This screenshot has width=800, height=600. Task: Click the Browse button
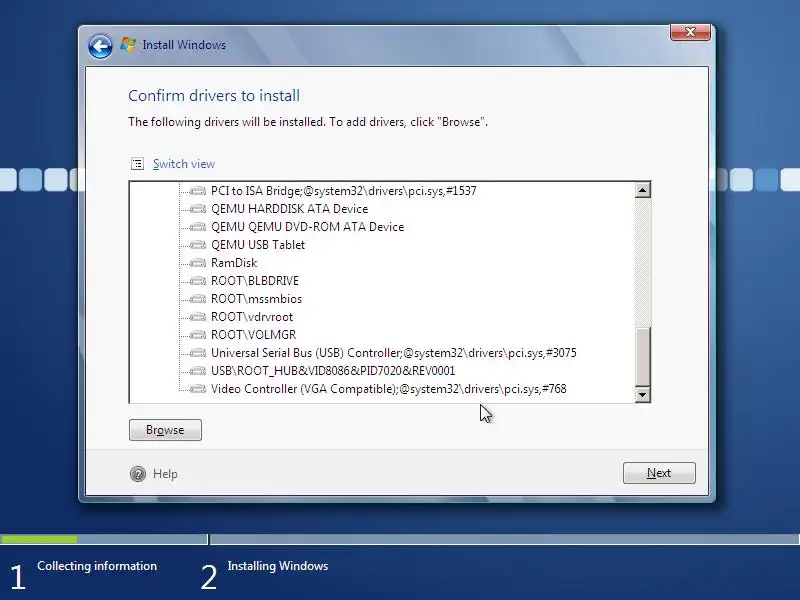pos(165,430)
